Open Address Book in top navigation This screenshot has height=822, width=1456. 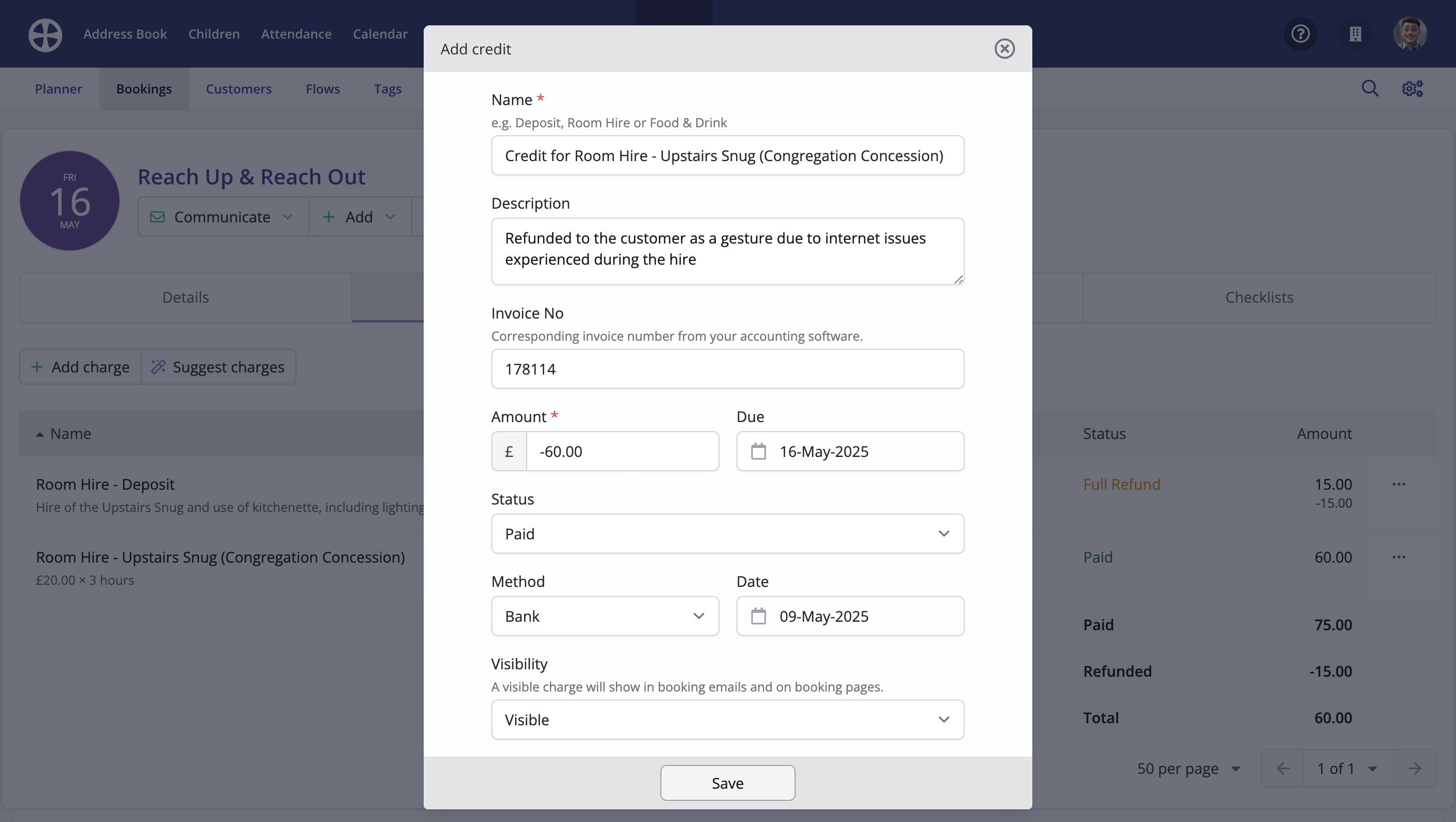[x=125, y=34]
